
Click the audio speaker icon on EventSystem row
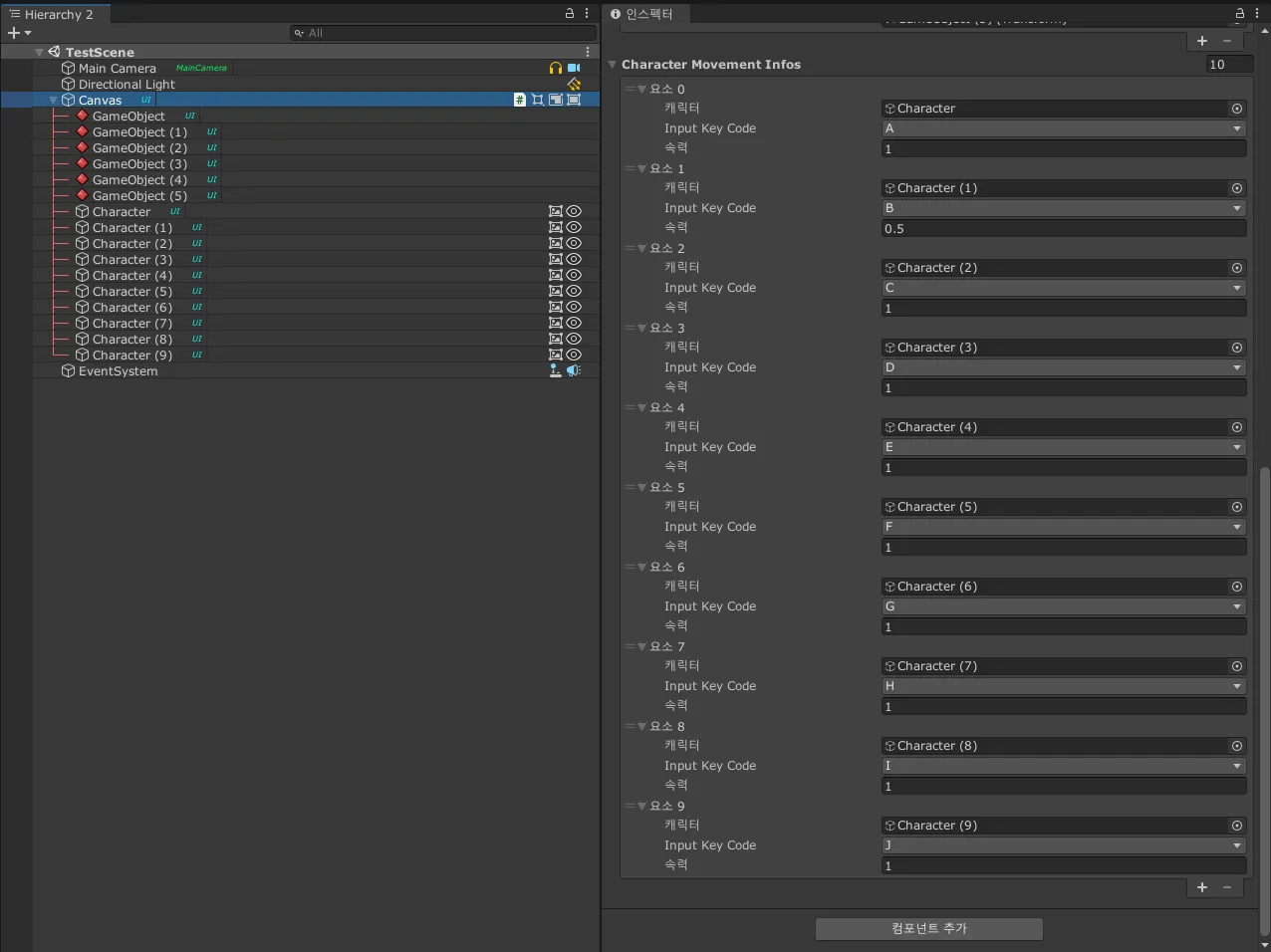coord(574,370)
